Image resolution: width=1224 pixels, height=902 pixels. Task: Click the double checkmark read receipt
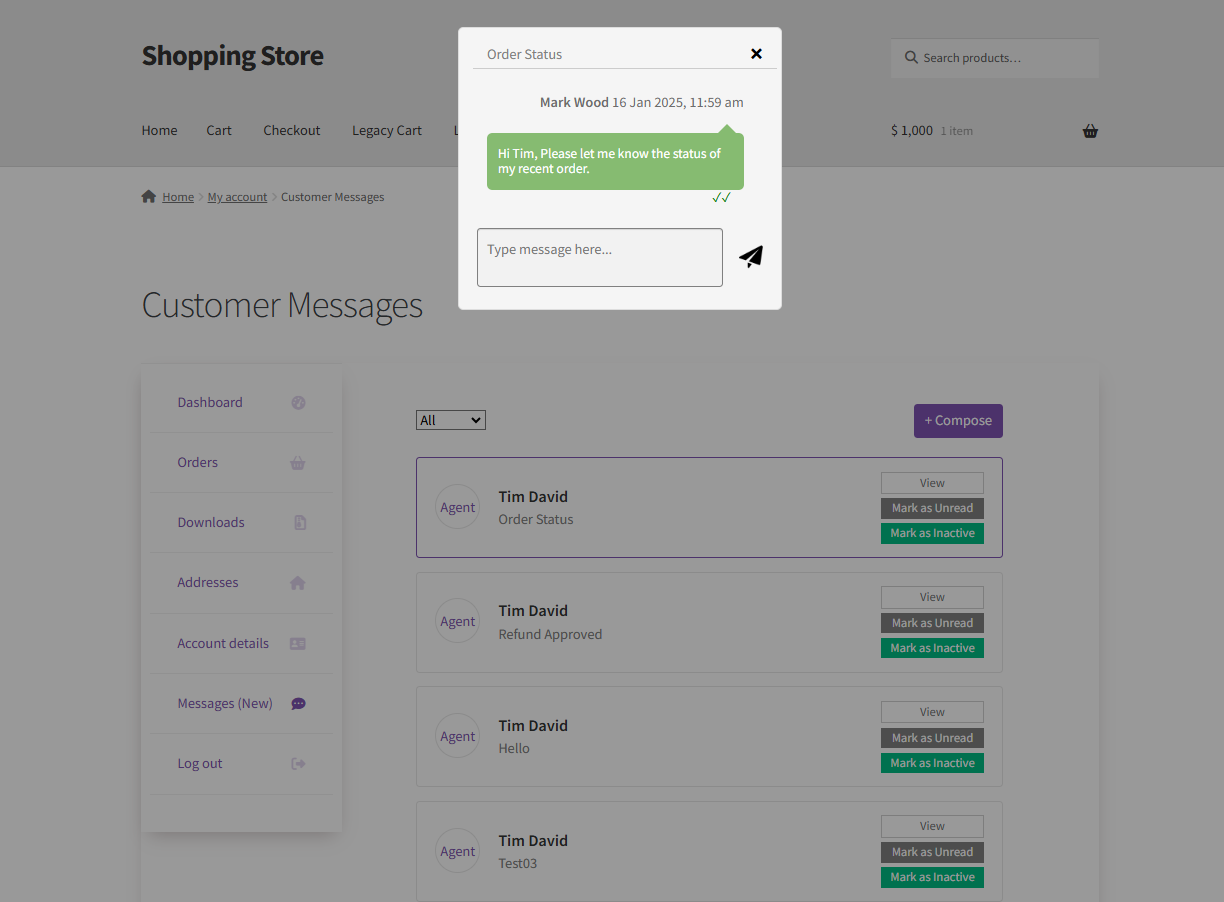click(x=722, y=198)
